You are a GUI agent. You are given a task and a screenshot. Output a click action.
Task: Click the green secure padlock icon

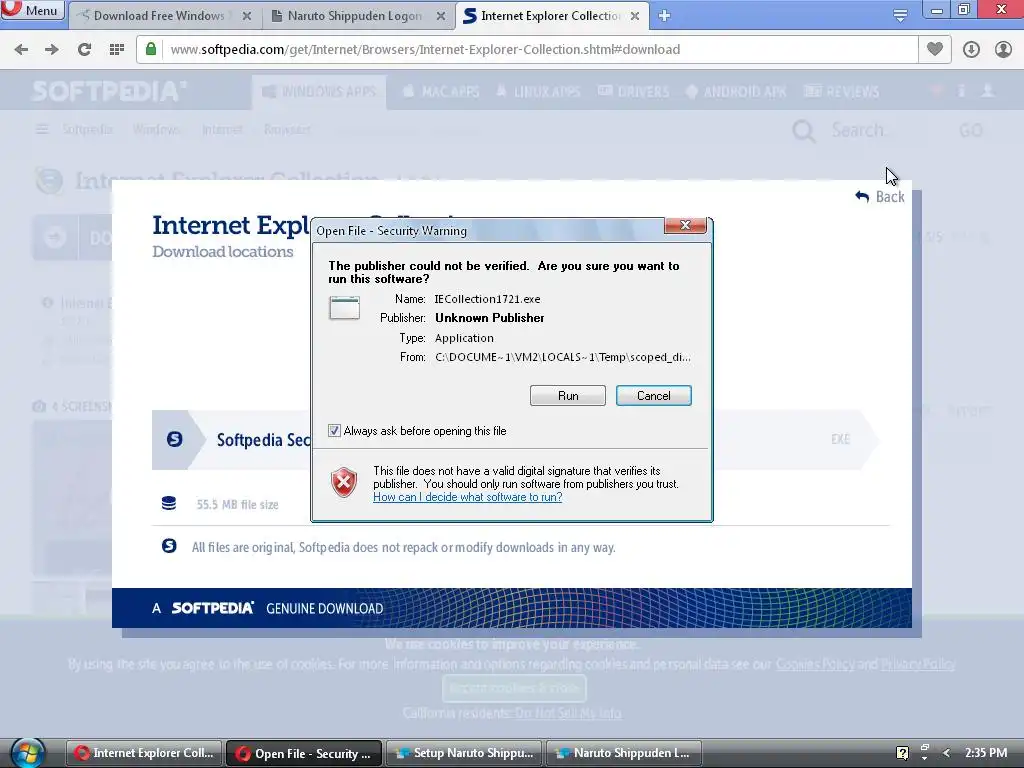[x=151, y=49]
